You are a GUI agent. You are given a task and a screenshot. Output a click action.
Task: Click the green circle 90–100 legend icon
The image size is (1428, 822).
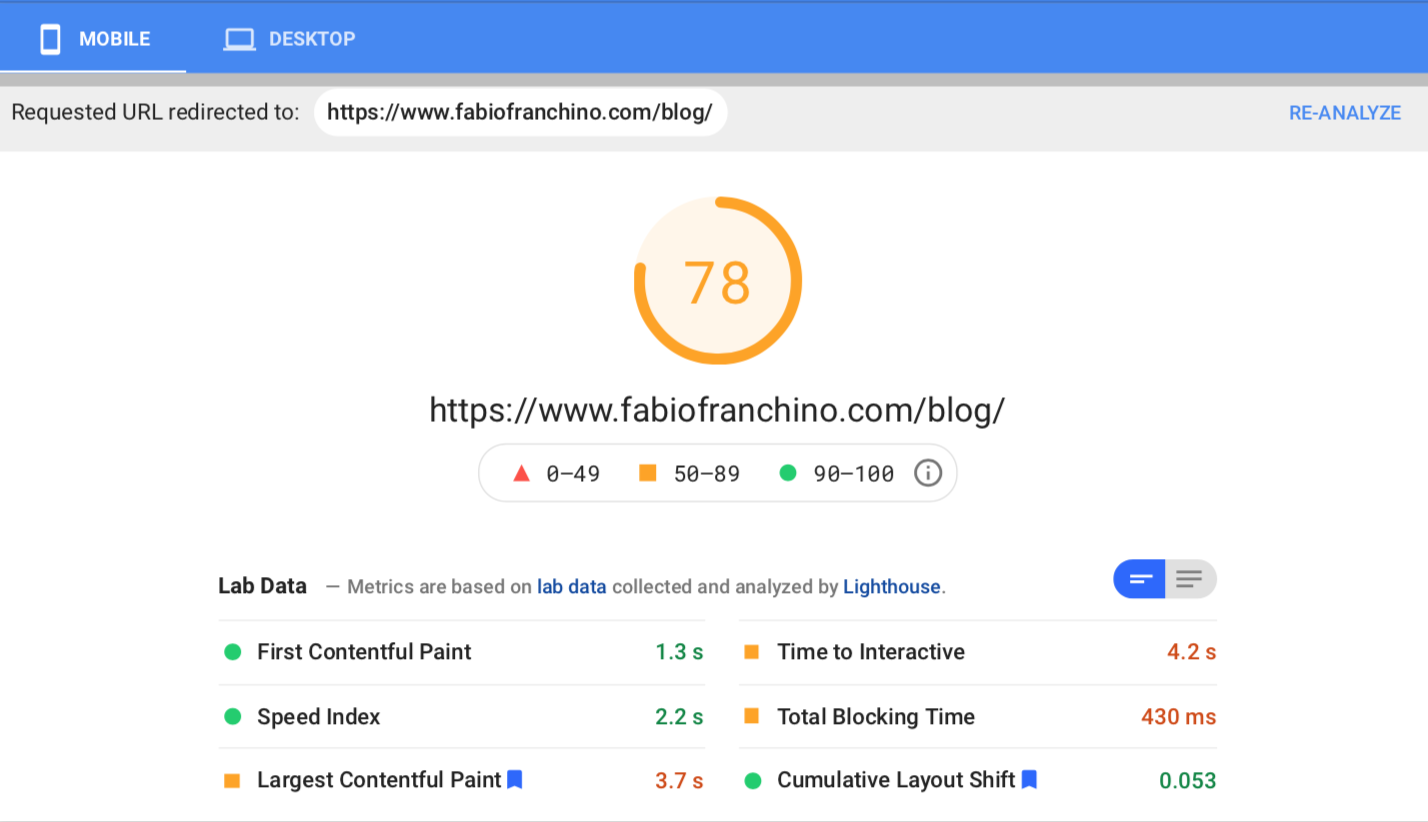[x=788, y=473]
